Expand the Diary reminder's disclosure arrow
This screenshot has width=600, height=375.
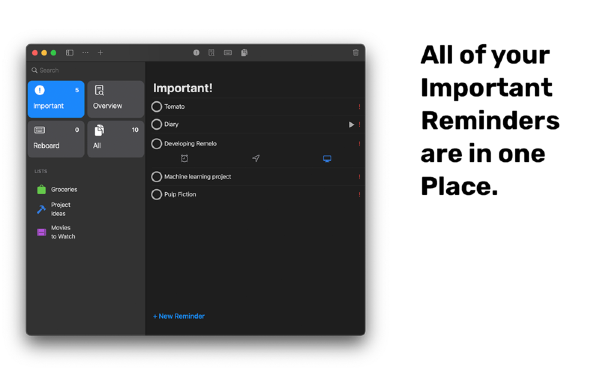pos(351,124)
